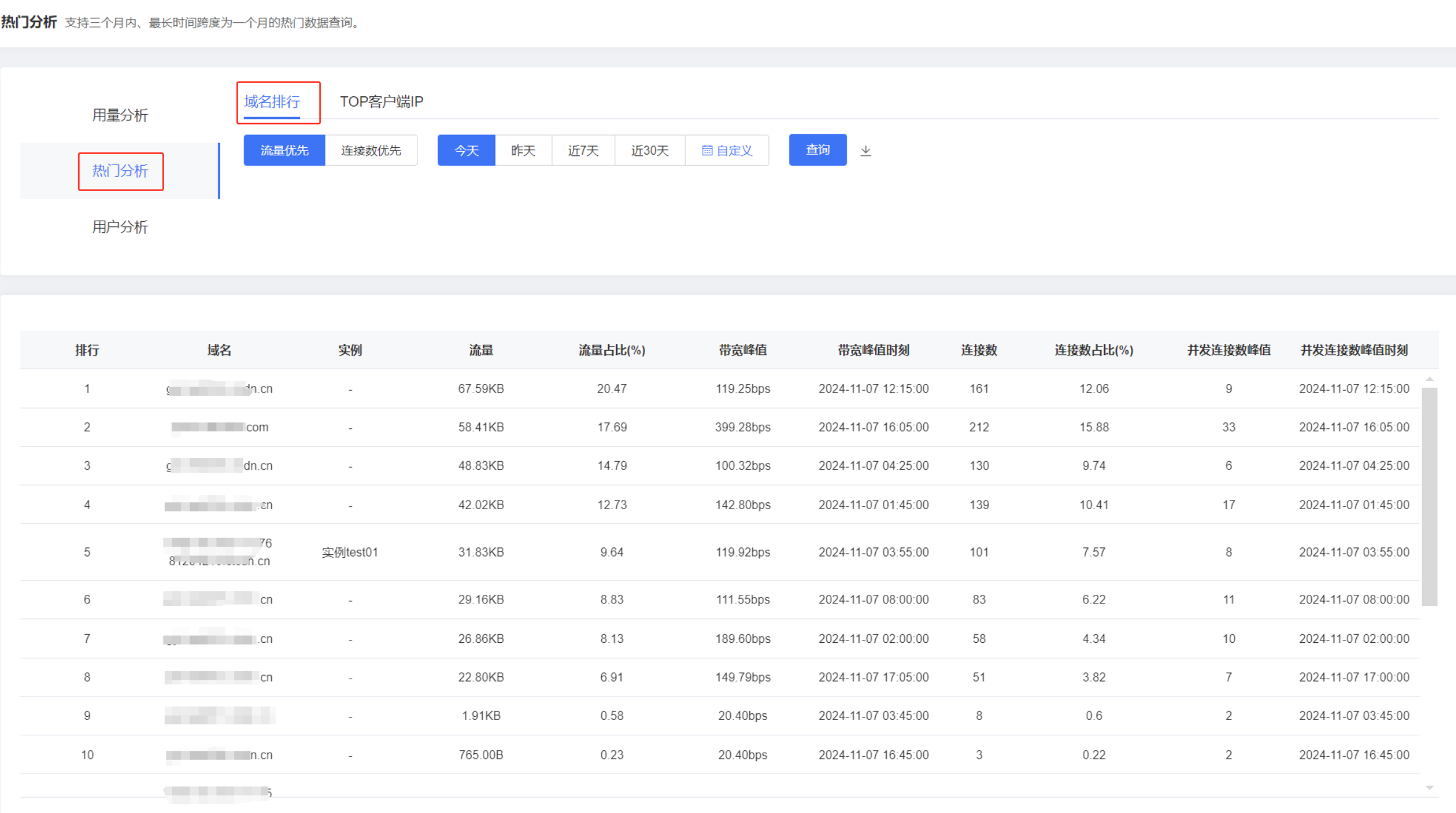The image size is (1456, 813).
Task: Click the 2024-11-07 17:00:00 concurrent peak time
Action: [1354, 677]
